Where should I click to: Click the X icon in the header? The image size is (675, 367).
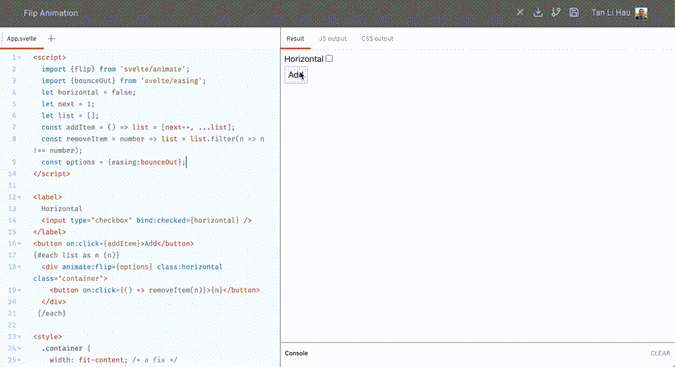coord(520,12)
